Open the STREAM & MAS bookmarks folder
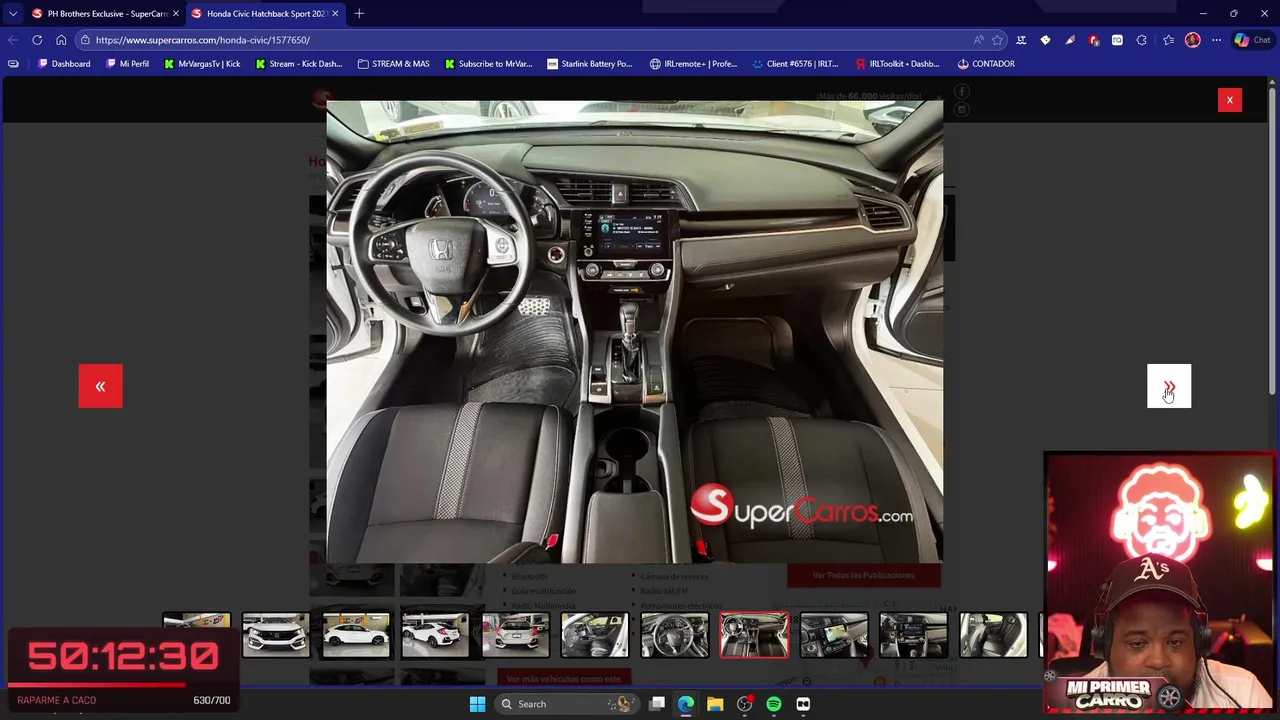 pos(393,64)
